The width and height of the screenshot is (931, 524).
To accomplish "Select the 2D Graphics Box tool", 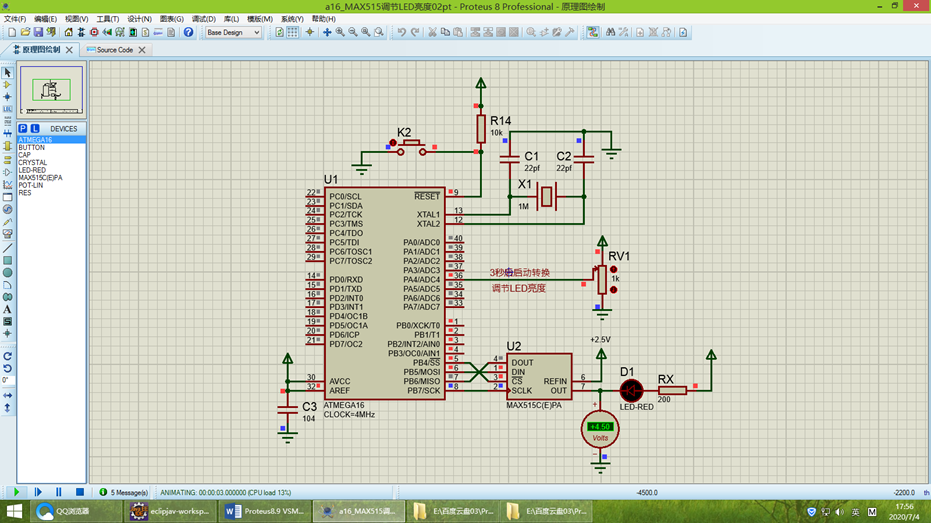I will click(x=7, y=261).
